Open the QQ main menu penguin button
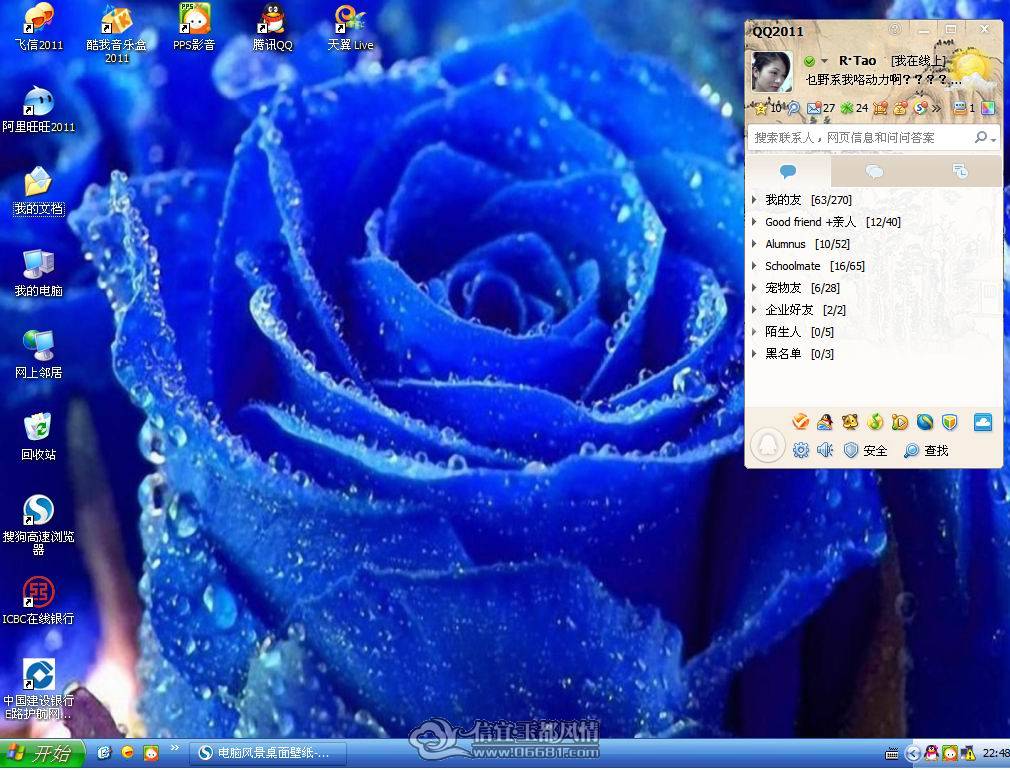This screenshot has width=1010, height=770. [768, 445]
